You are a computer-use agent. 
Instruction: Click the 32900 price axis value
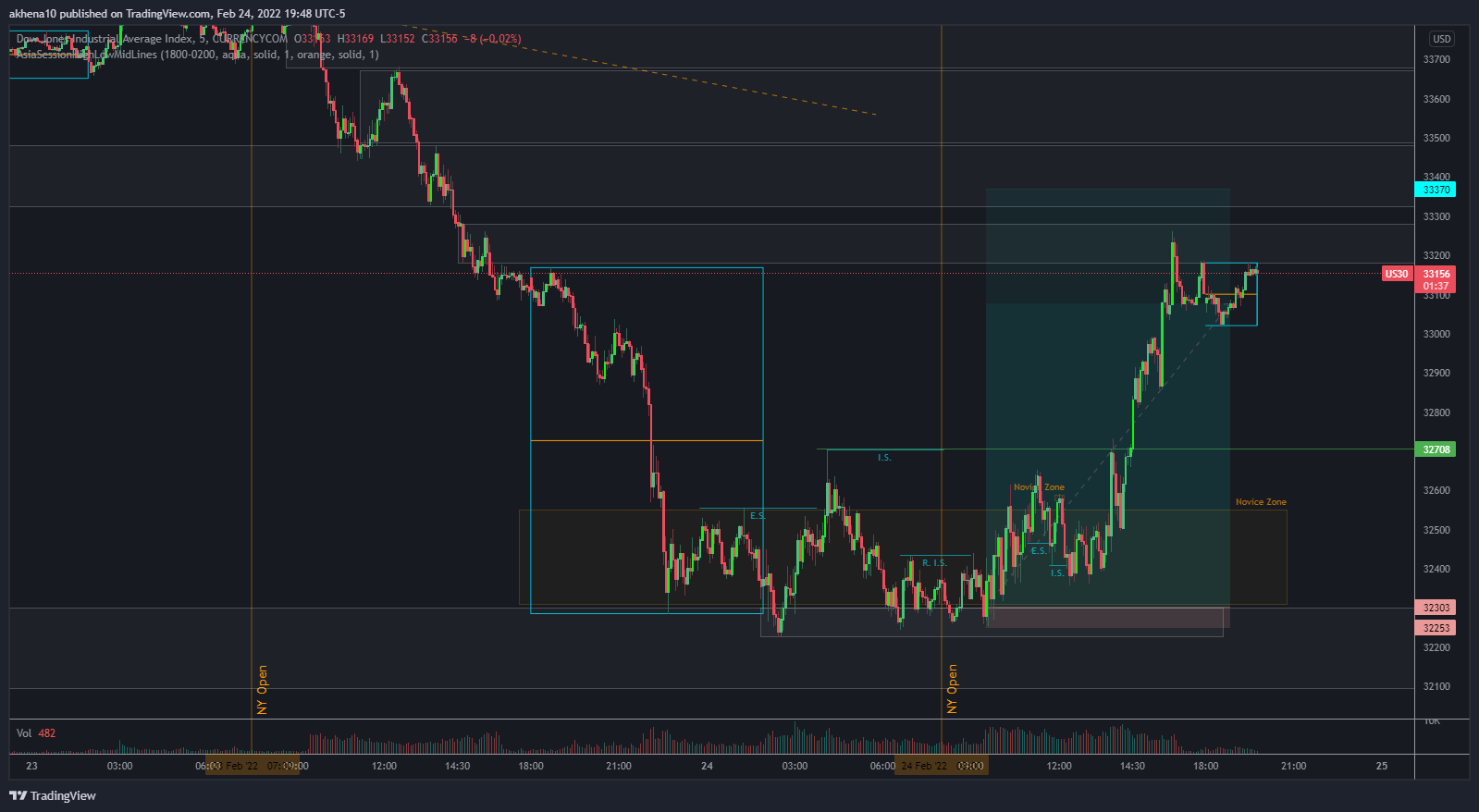click(x=1436, y=373)
